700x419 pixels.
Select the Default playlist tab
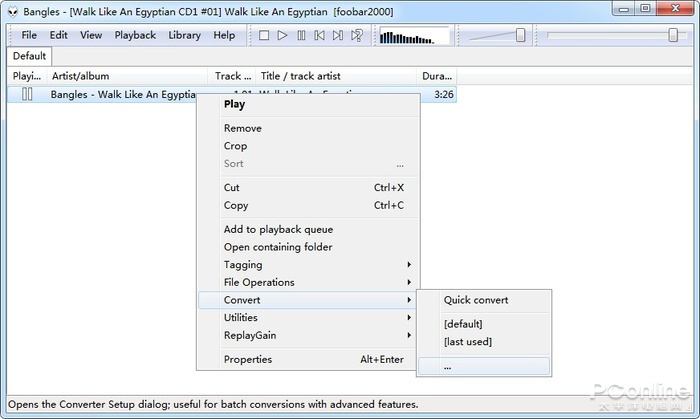pyautogui.click(x=29, y=56)
